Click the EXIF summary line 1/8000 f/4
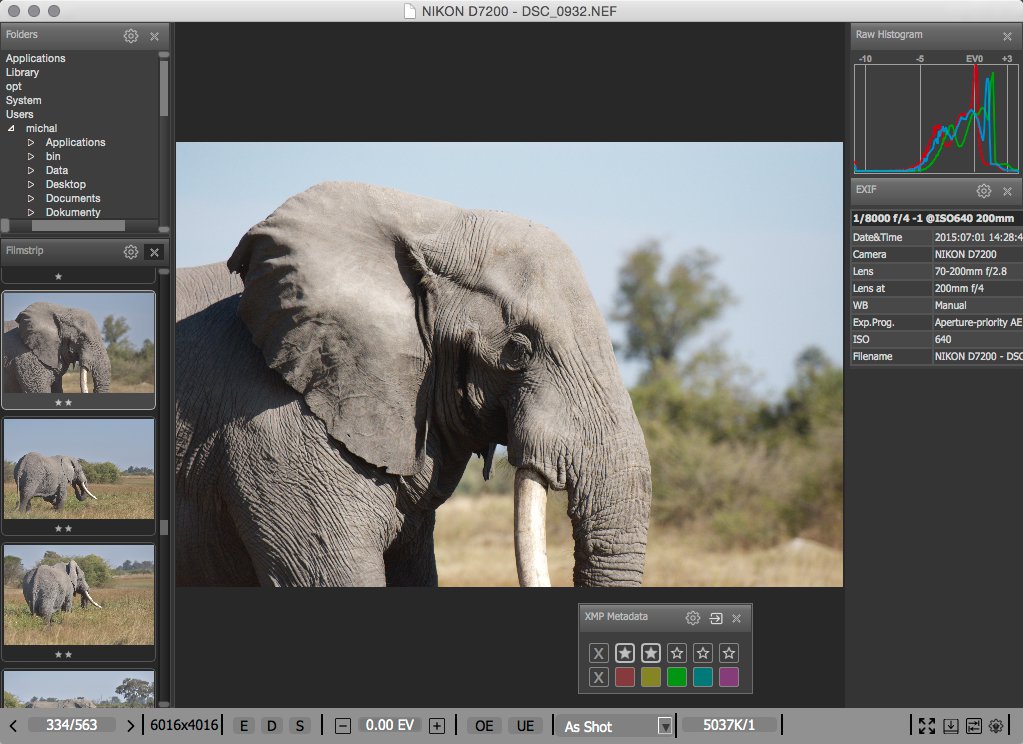The height and width of the screenshot is (744, 1023). (934, 219)
